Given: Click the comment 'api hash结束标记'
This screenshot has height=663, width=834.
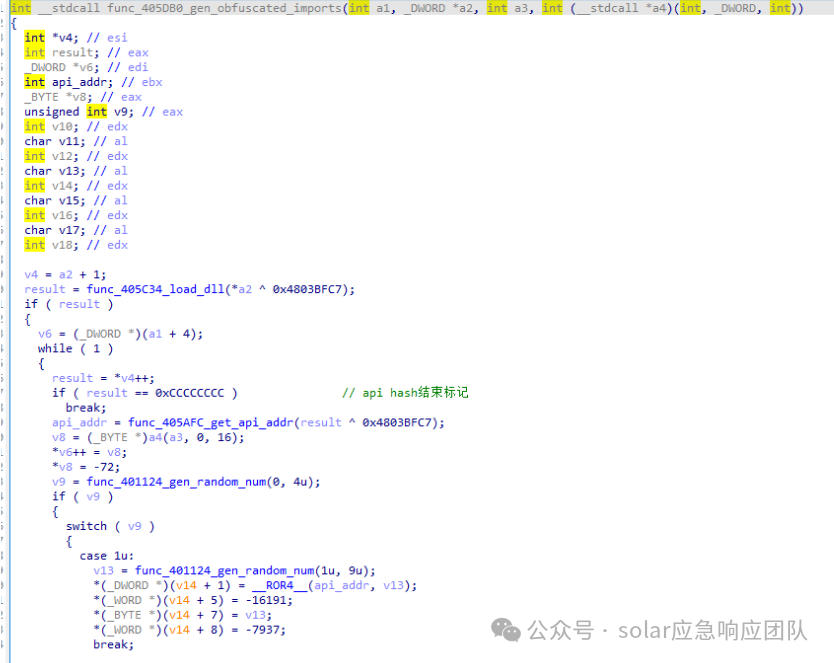Looking at the screenshot, I should pos(405,393).
